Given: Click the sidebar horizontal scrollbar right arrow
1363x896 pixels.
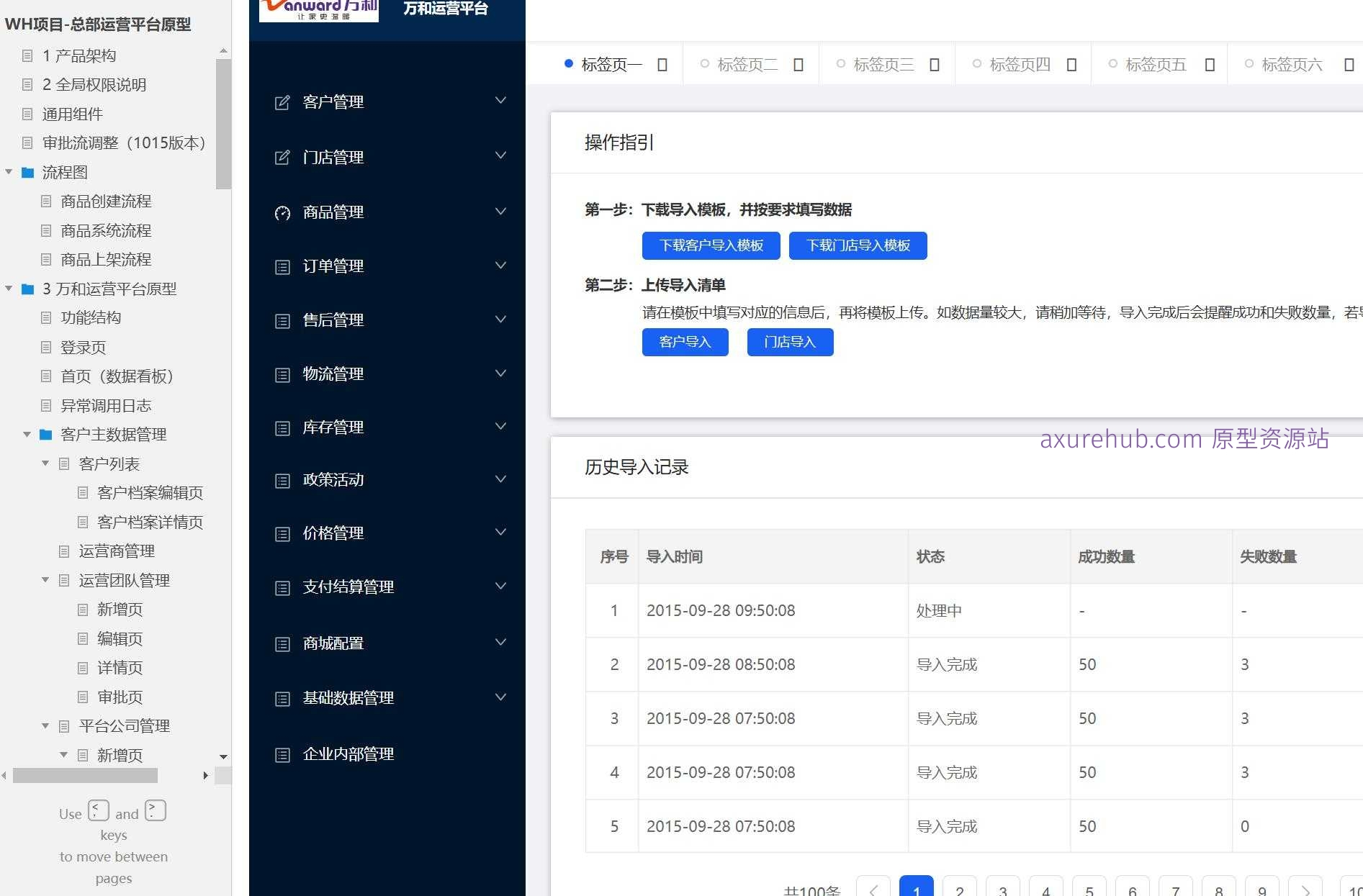Looking at the screenshot, I should [206, 776].
